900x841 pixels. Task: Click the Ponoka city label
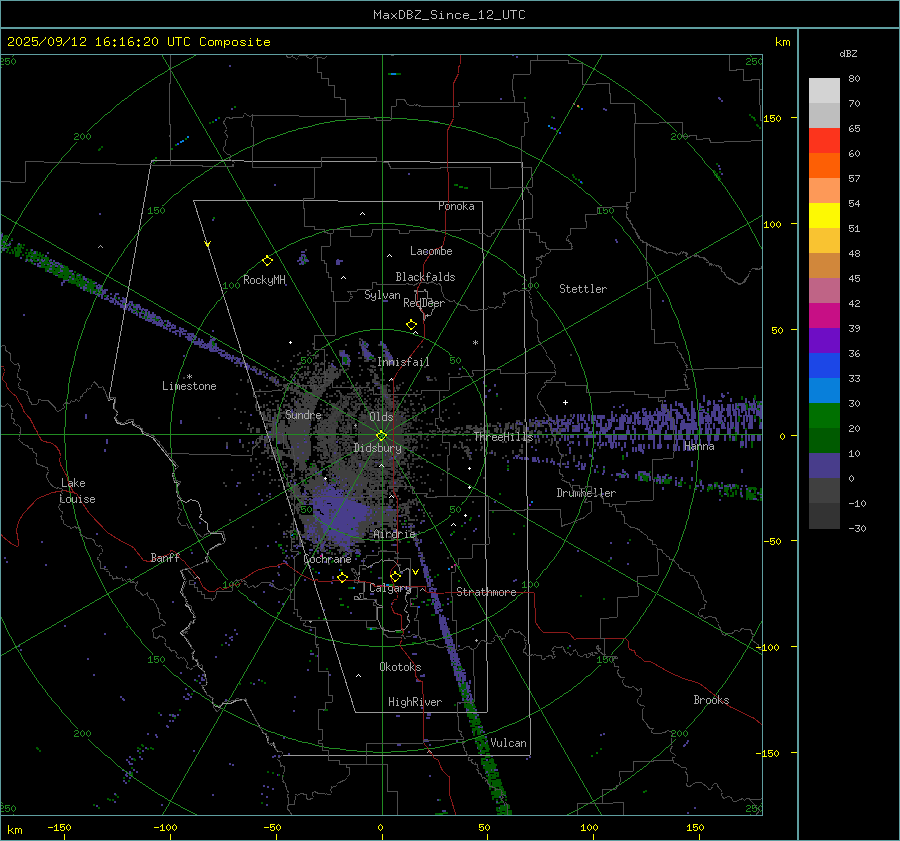point(456,206)
